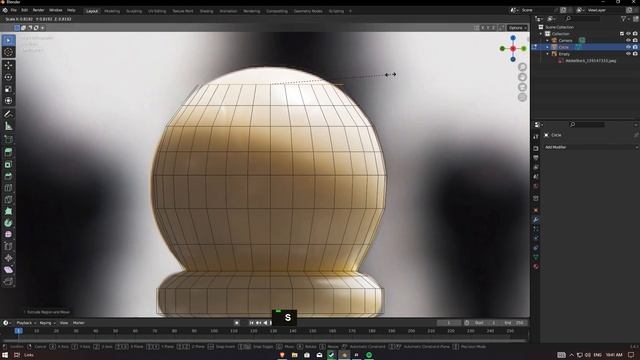Toggle the Collection exclude checkbox
The height and width of the screenshot is (360, 640).
[x=622, y=34]
